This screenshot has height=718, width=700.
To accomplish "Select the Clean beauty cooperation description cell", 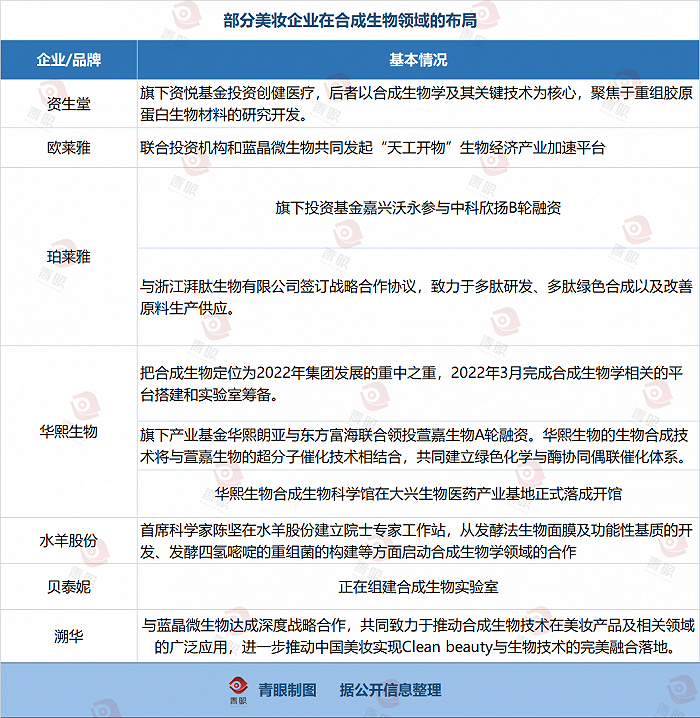I will coord(418,636).
